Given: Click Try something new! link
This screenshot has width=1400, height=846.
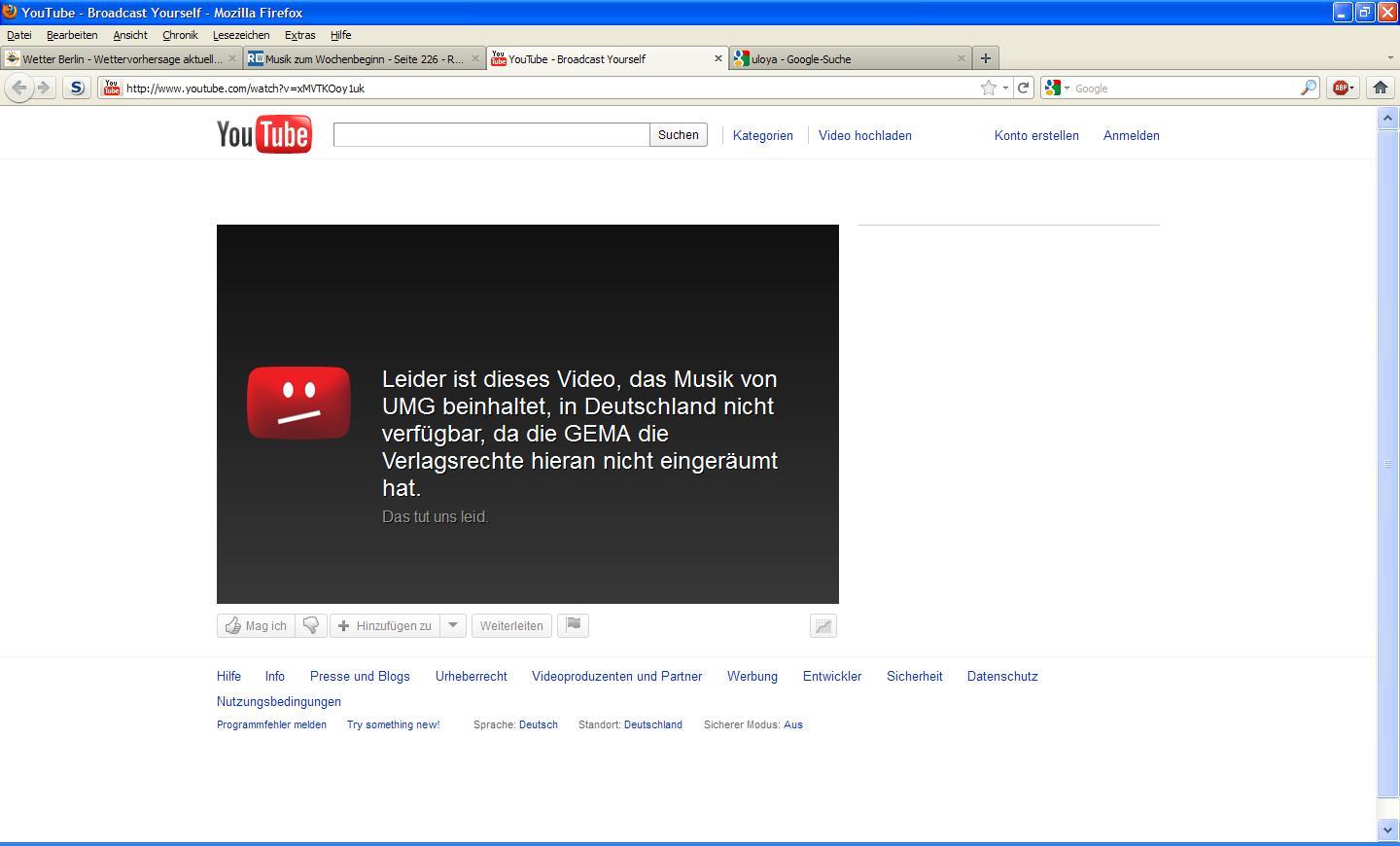Looking at the screenshot, I should [394, 724].
